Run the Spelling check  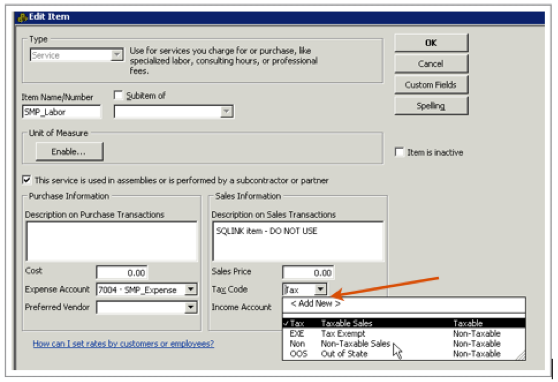[431, 106]
